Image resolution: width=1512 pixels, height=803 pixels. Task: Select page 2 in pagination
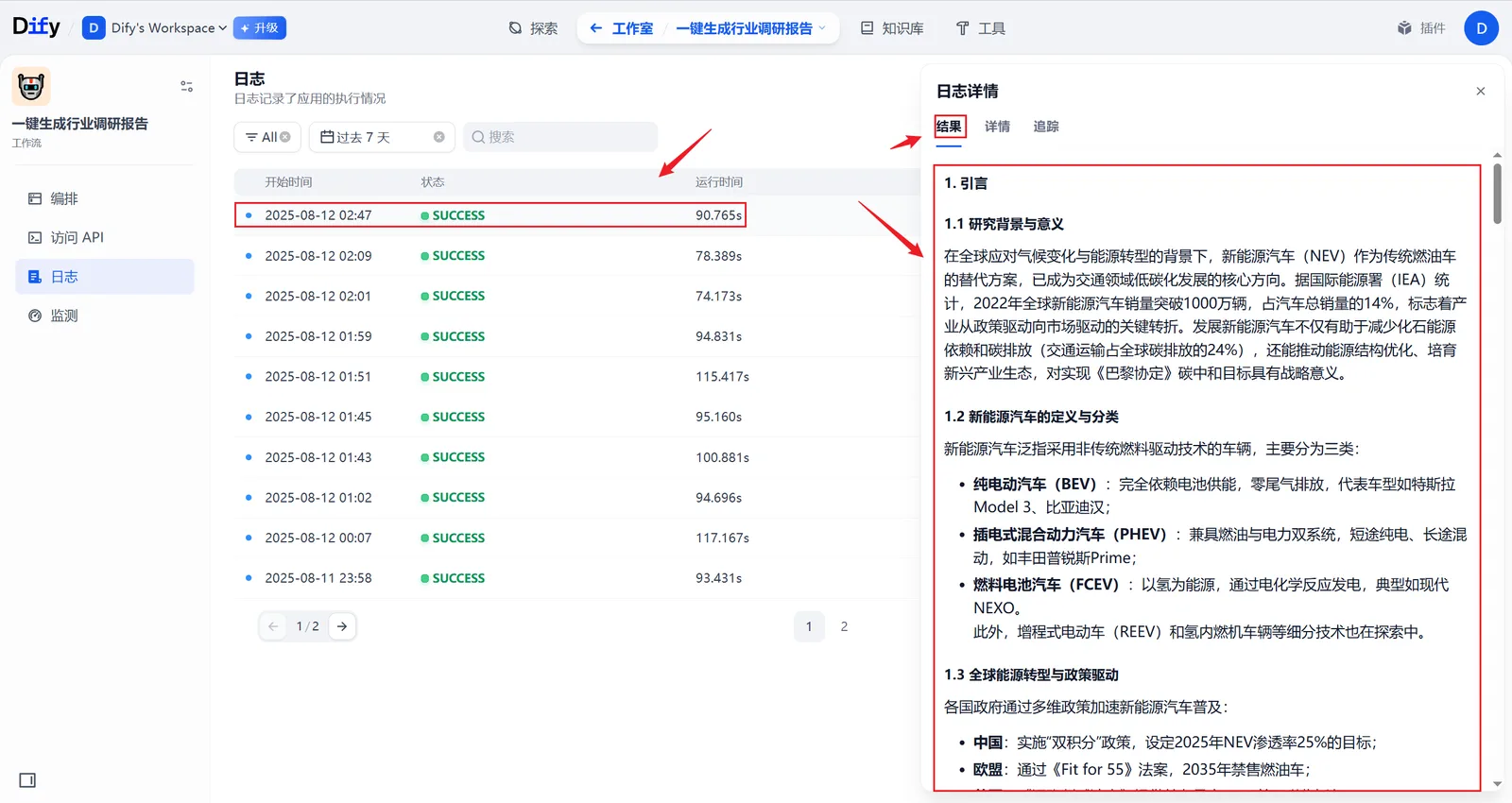pyautogui.click(x=844, y=626)
